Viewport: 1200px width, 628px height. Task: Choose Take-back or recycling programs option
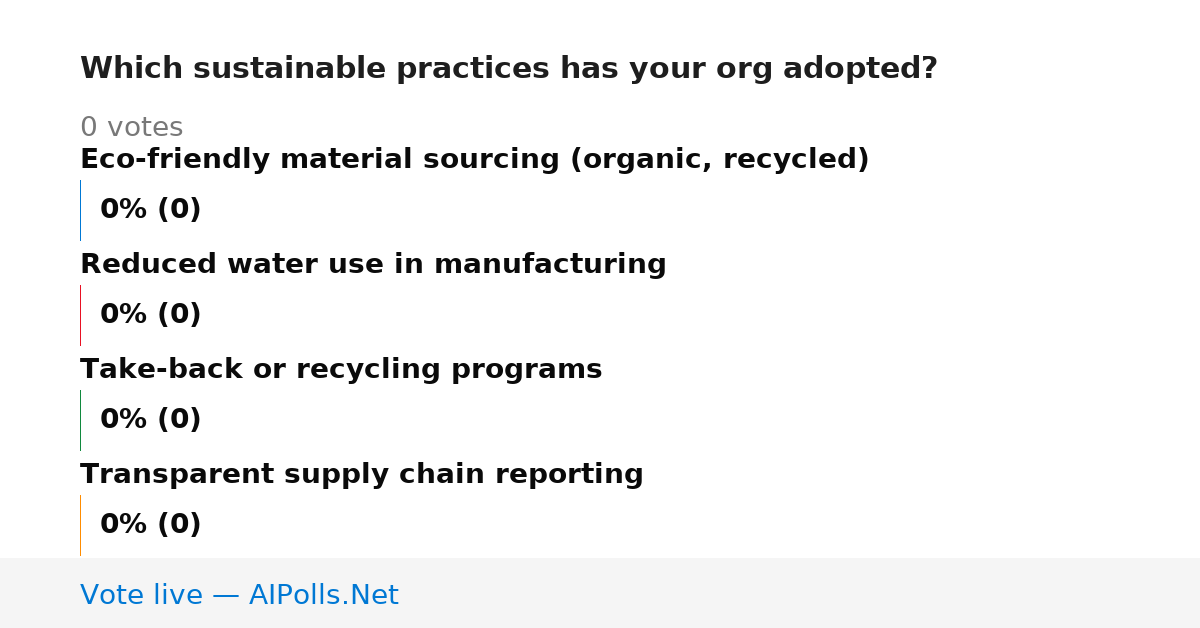[341, 370]
